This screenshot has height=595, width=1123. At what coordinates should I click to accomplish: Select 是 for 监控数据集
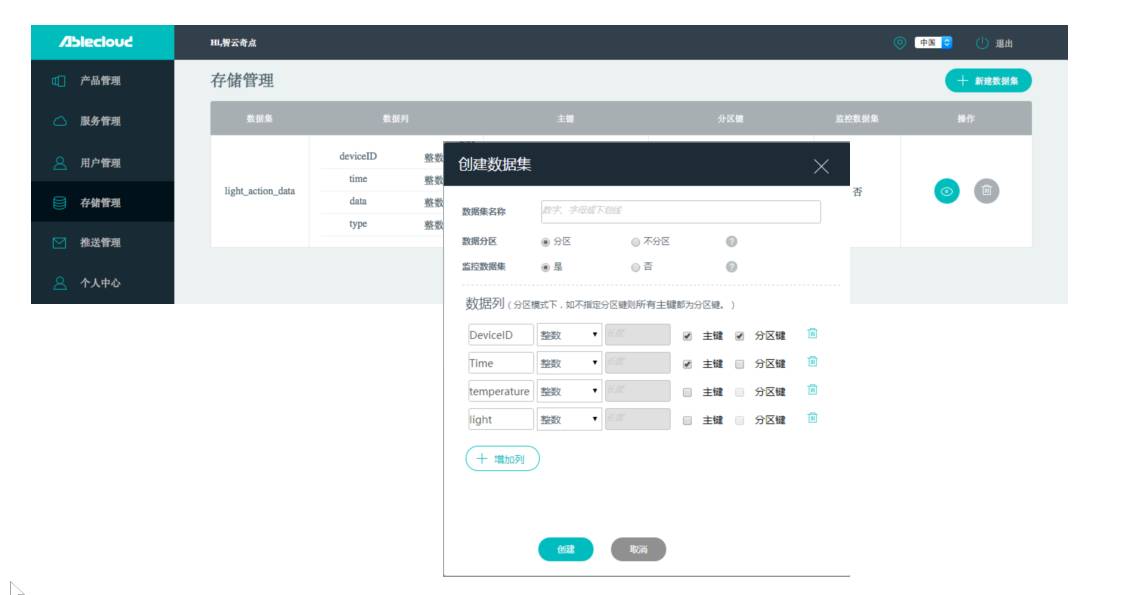[545, 268]
